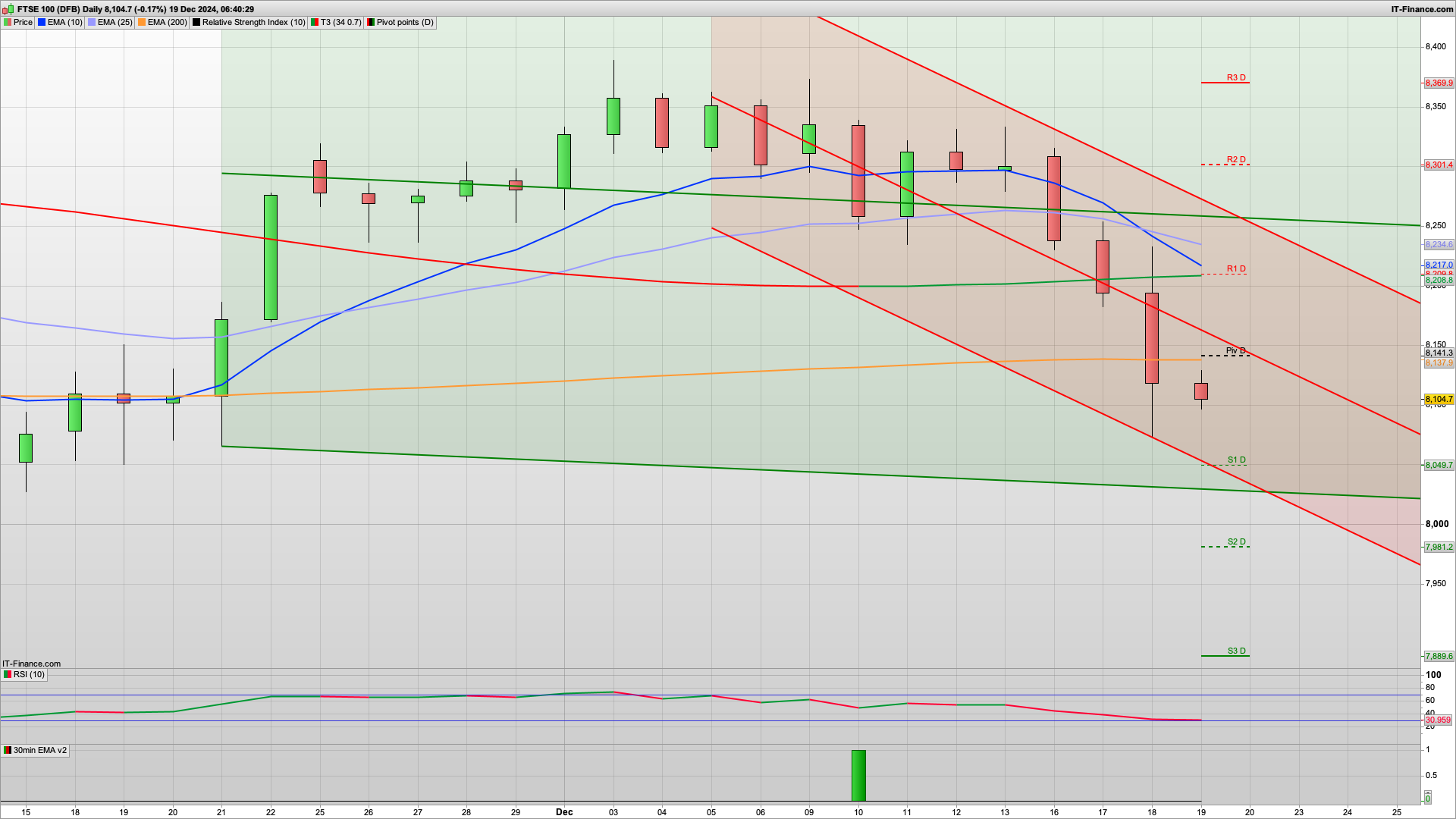Click the 8,208.8 green price tag
1456x819 pixels.
coord(1439,281)
